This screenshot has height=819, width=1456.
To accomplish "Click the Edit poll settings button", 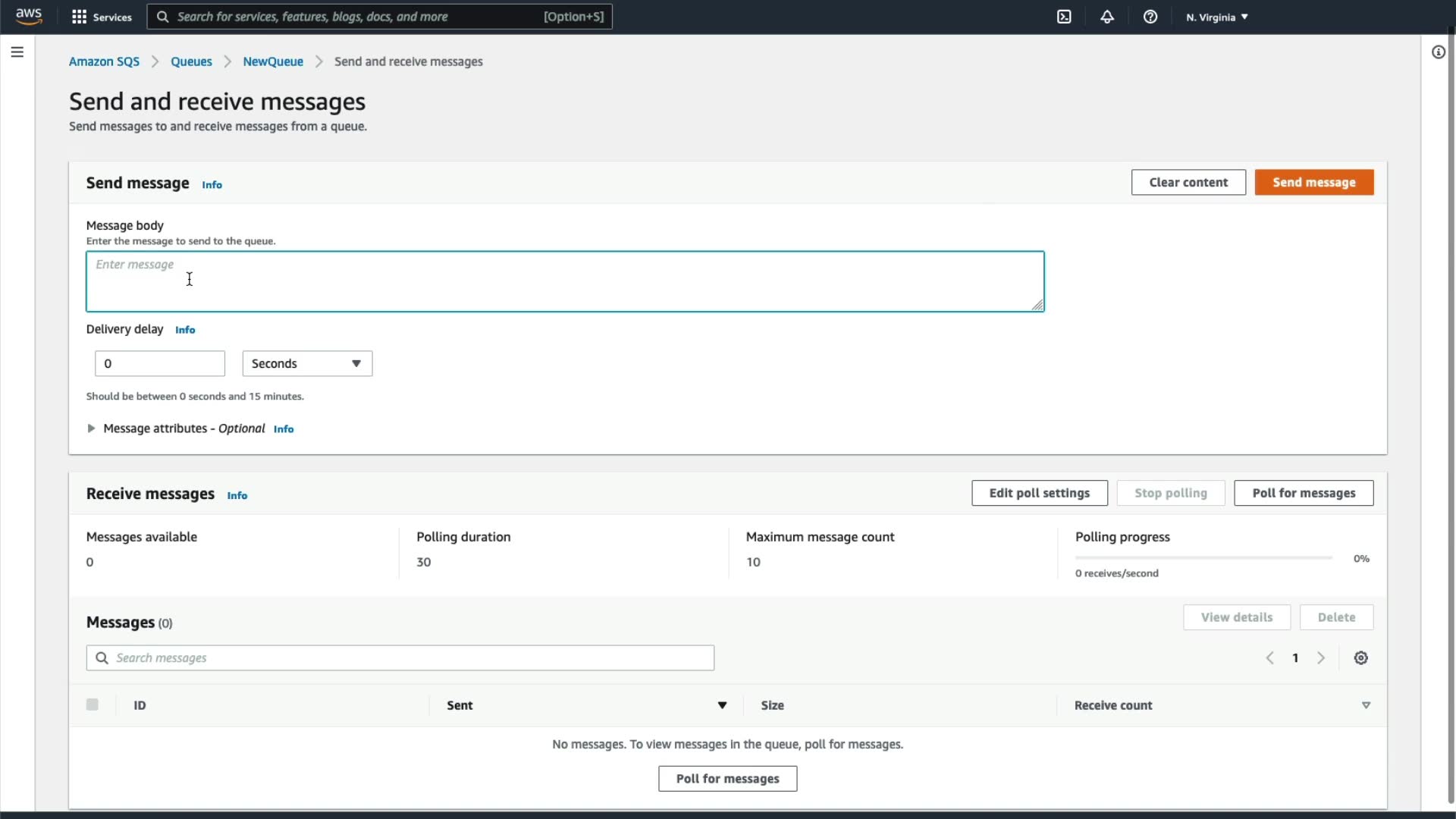I will (x=1039, y=493).
